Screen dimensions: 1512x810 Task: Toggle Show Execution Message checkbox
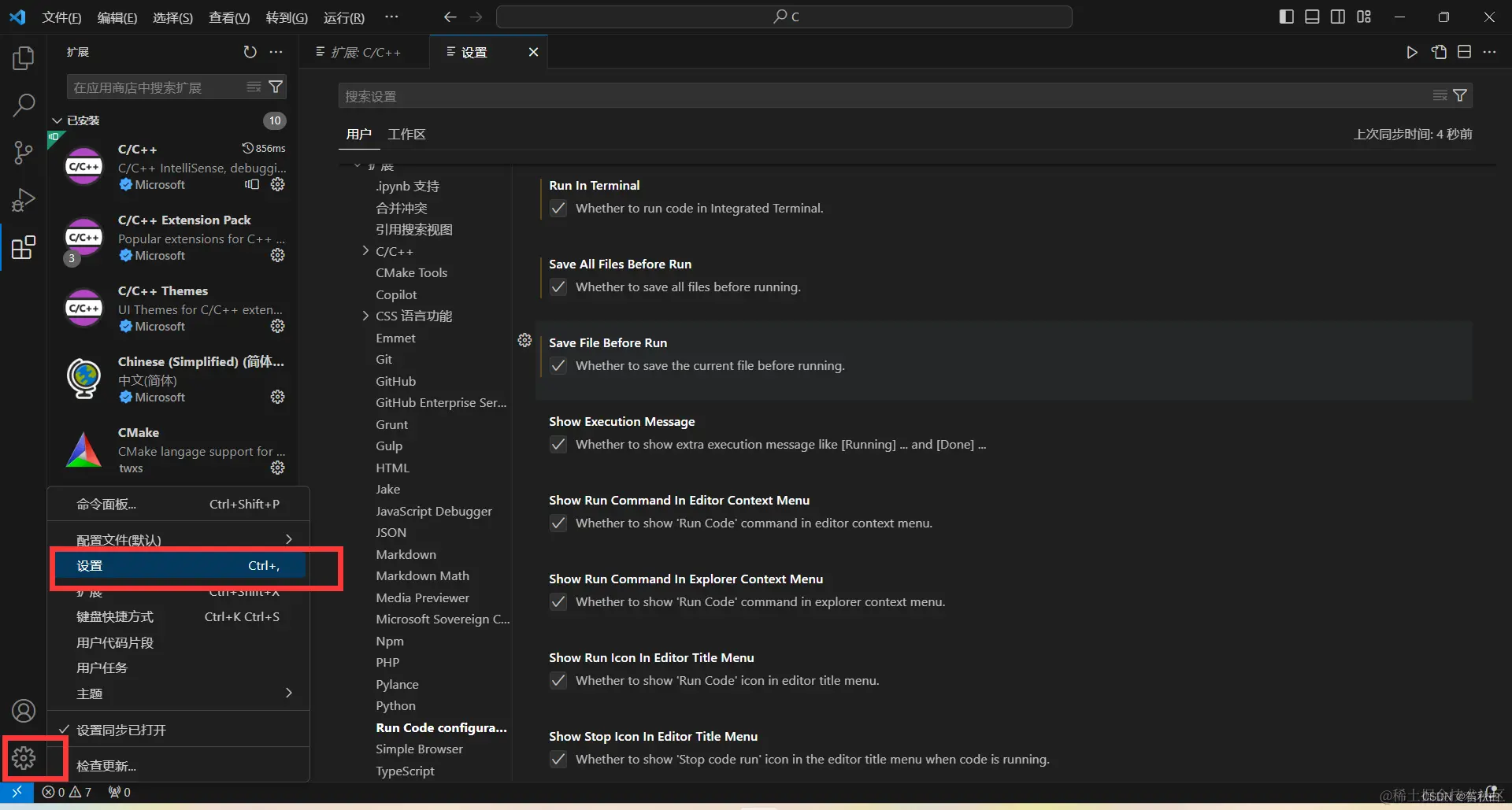558,445
